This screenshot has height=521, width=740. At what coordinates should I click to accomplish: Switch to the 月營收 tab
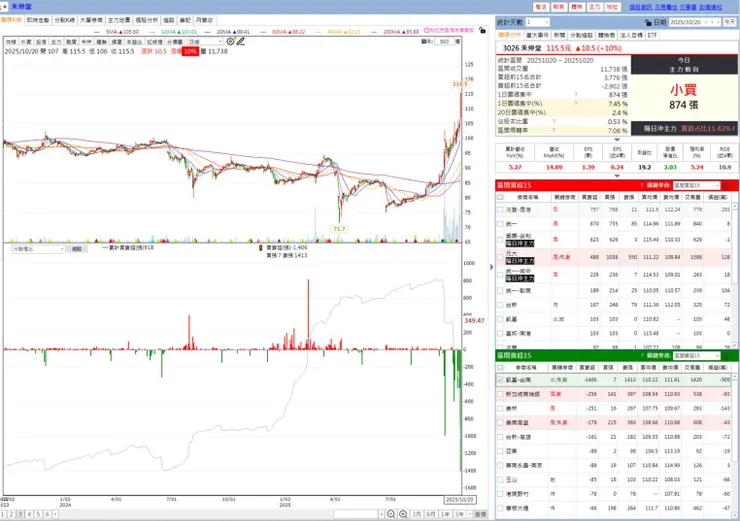[x=204, y=20]
